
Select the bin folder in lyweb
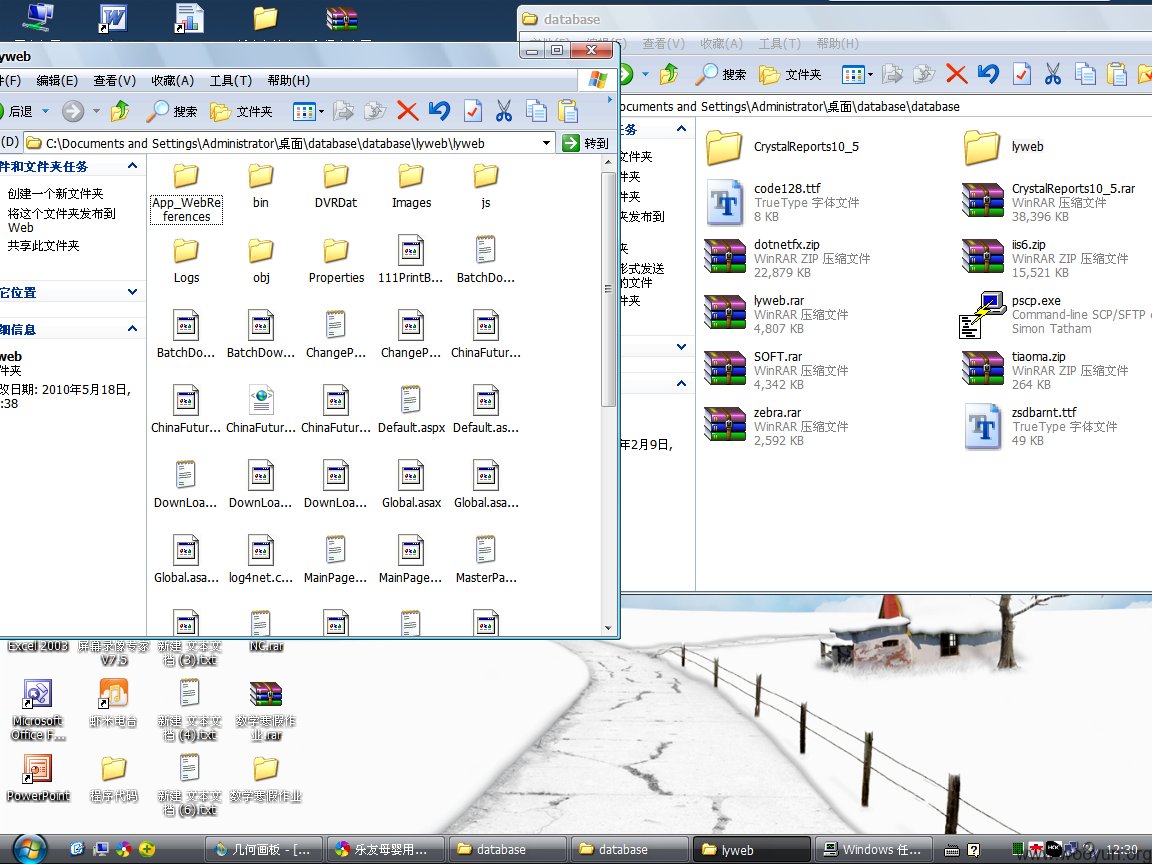pos(261,186)
